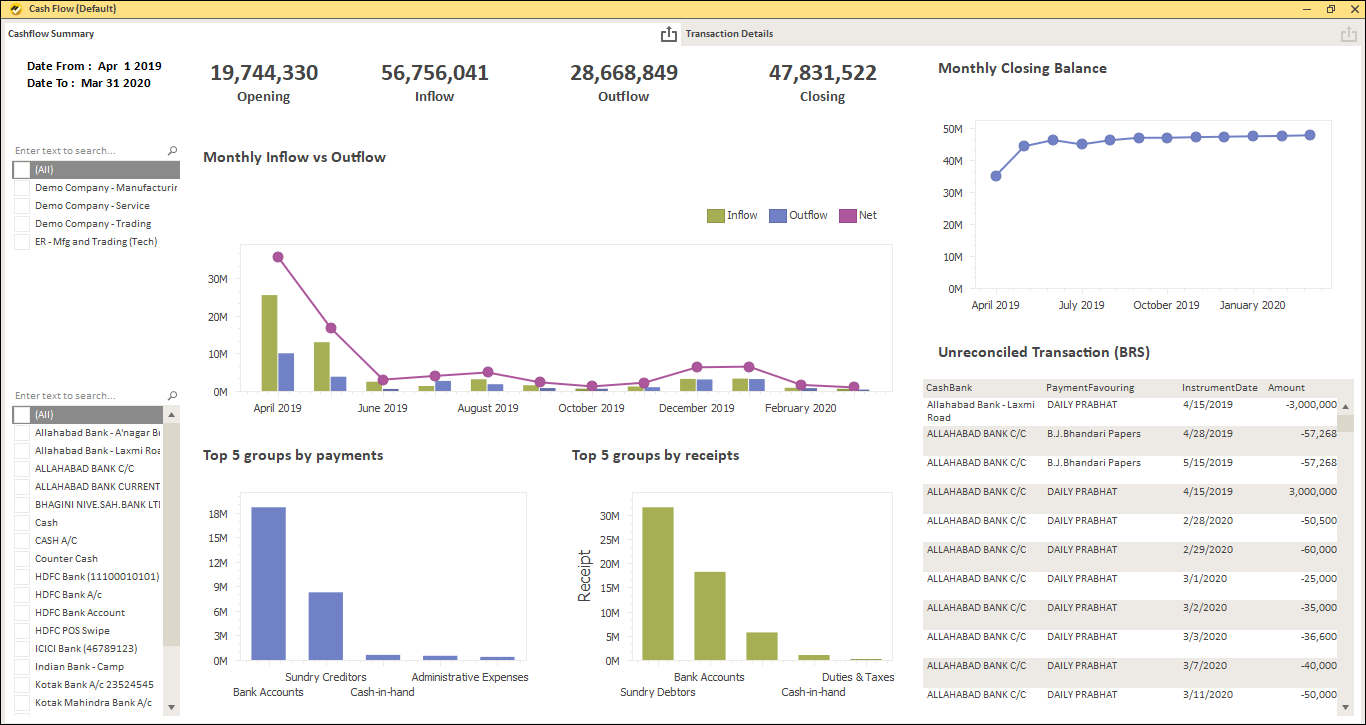The height and width of the screenshot is (725, 1366).
Task: Click the Monthly Closing Balance chart title
Action: click(x=1021, y=68)
